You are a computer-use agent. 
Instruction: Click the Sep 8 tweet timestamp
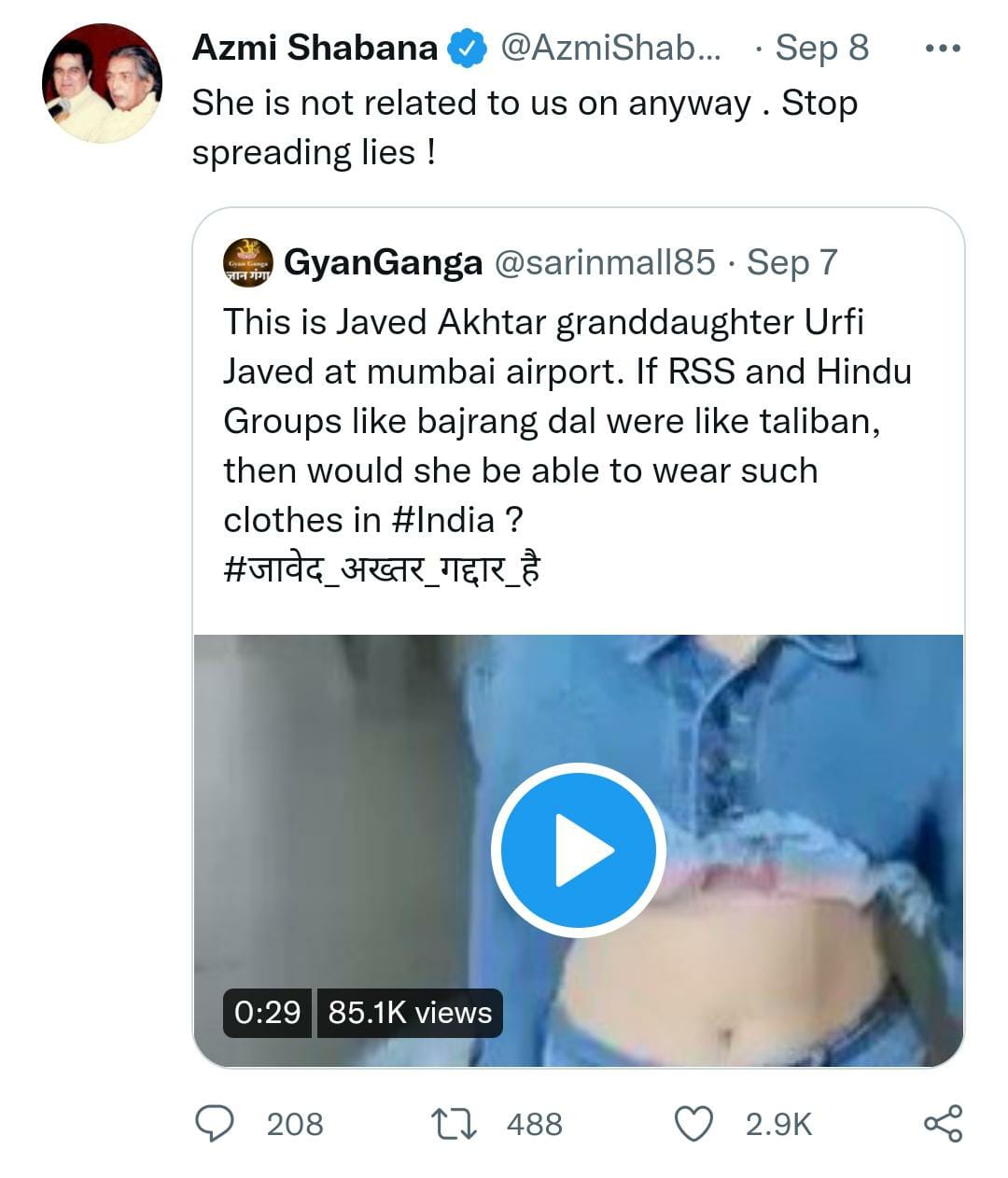pos(821,49)
